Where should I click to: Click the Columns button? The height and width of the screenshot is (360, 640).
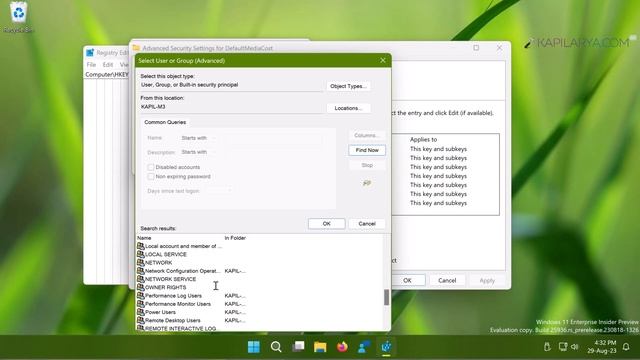click(x=367, y=135)
